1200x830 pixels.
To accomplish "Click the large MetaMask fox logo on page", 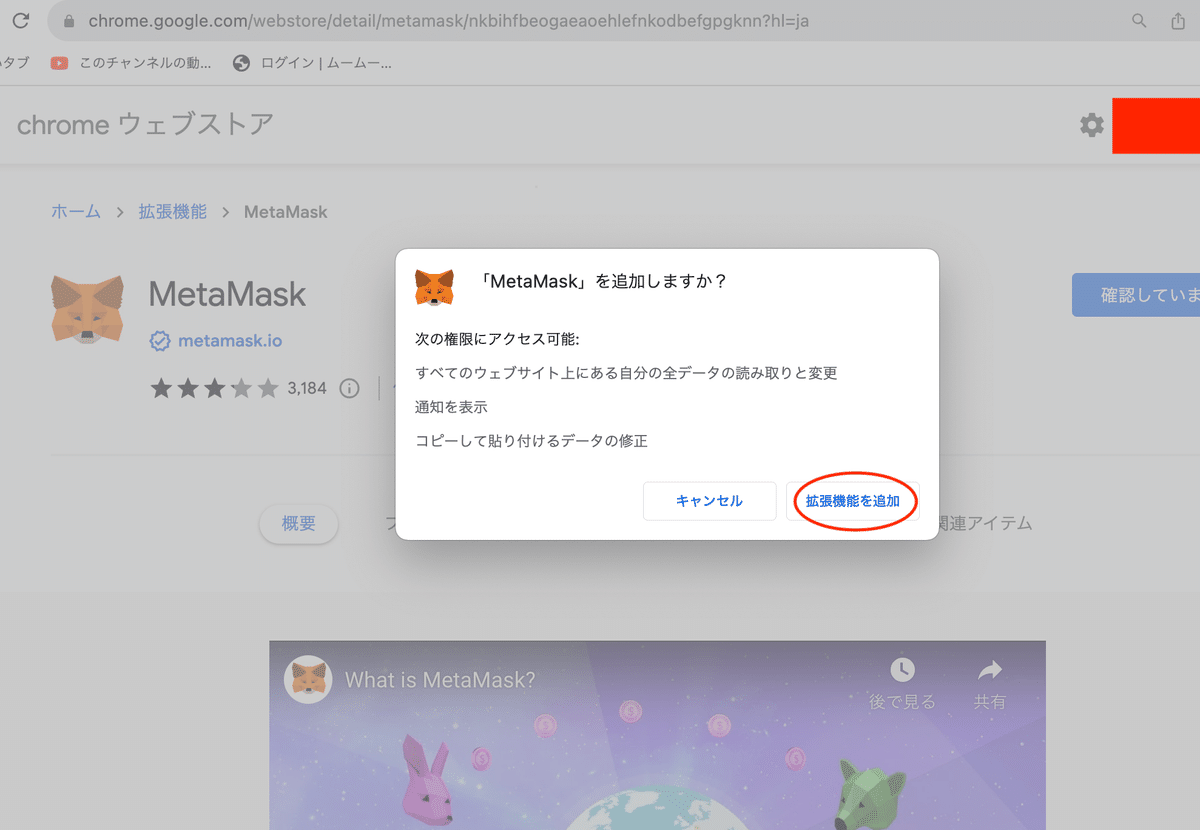I will click(x=87, y=310).
